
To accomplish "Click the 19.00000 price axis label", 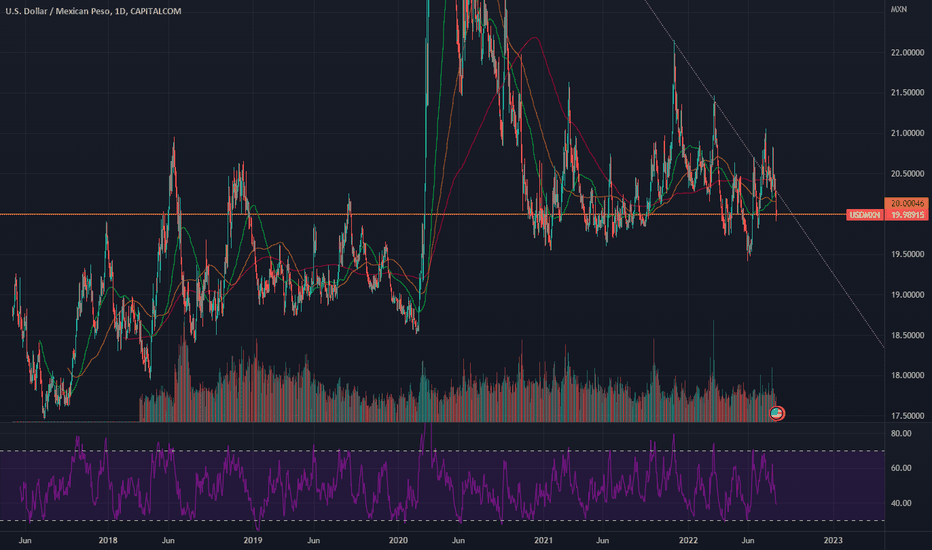I will 907,295.
